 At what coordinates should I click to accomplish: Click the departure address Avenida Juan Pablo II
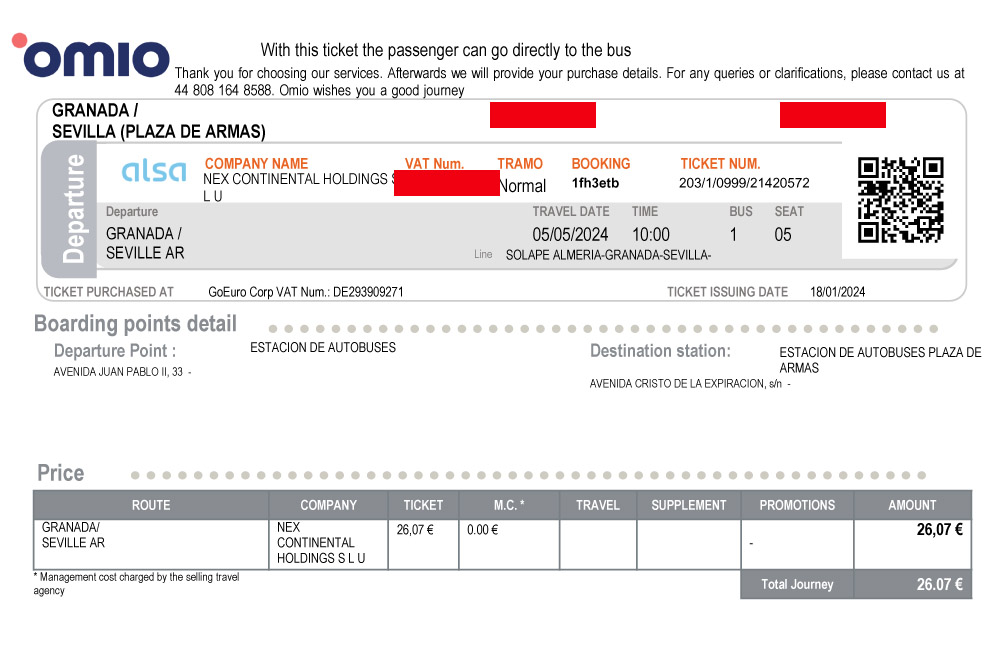[119, 372]
